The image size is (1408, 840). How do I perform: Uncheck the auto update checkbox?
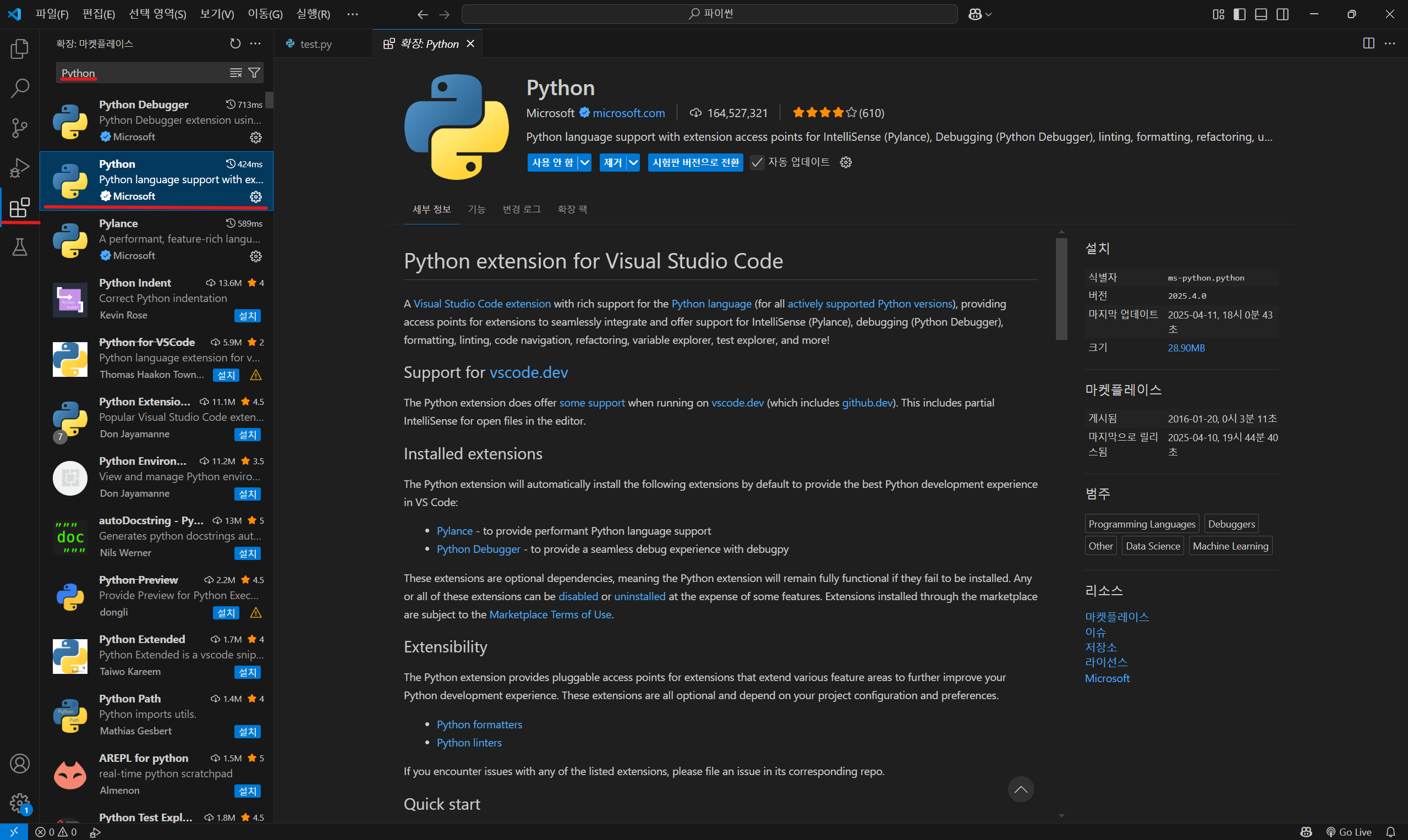point(757,163)
